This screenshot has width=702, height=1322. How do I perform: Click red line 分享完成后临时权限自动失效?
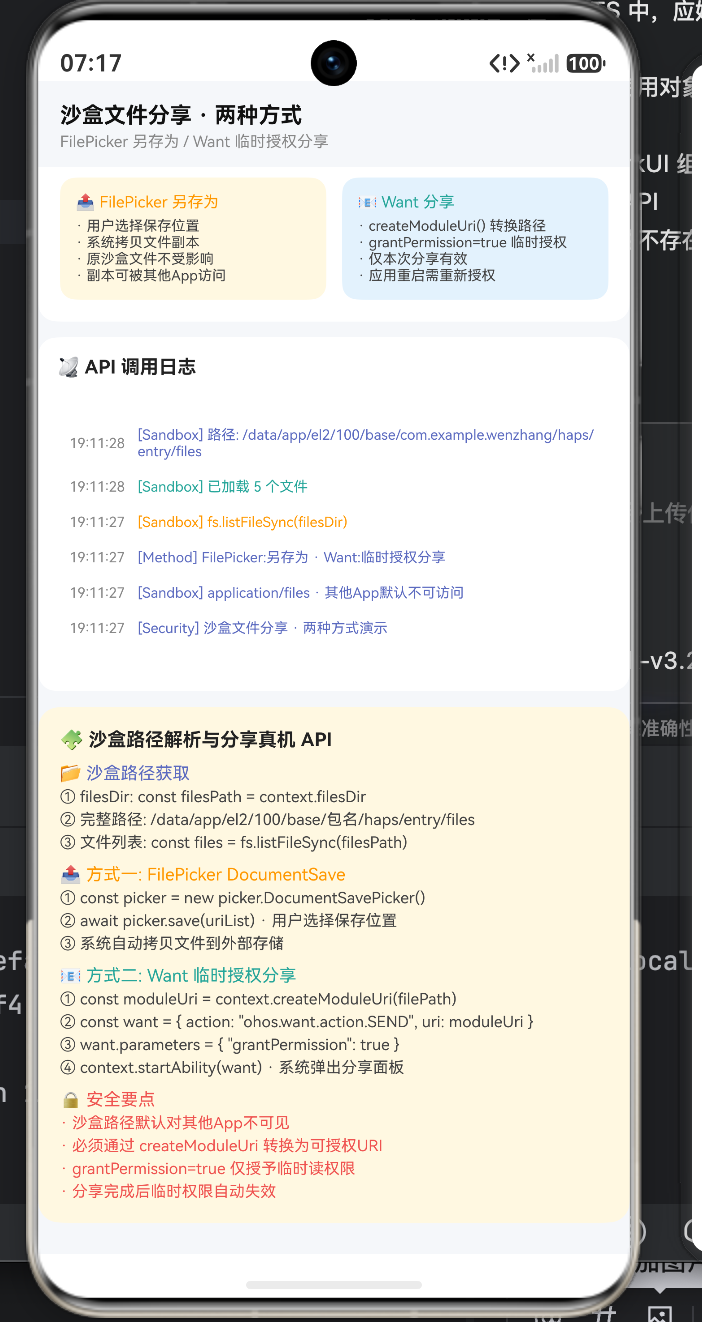(168, 1192)
